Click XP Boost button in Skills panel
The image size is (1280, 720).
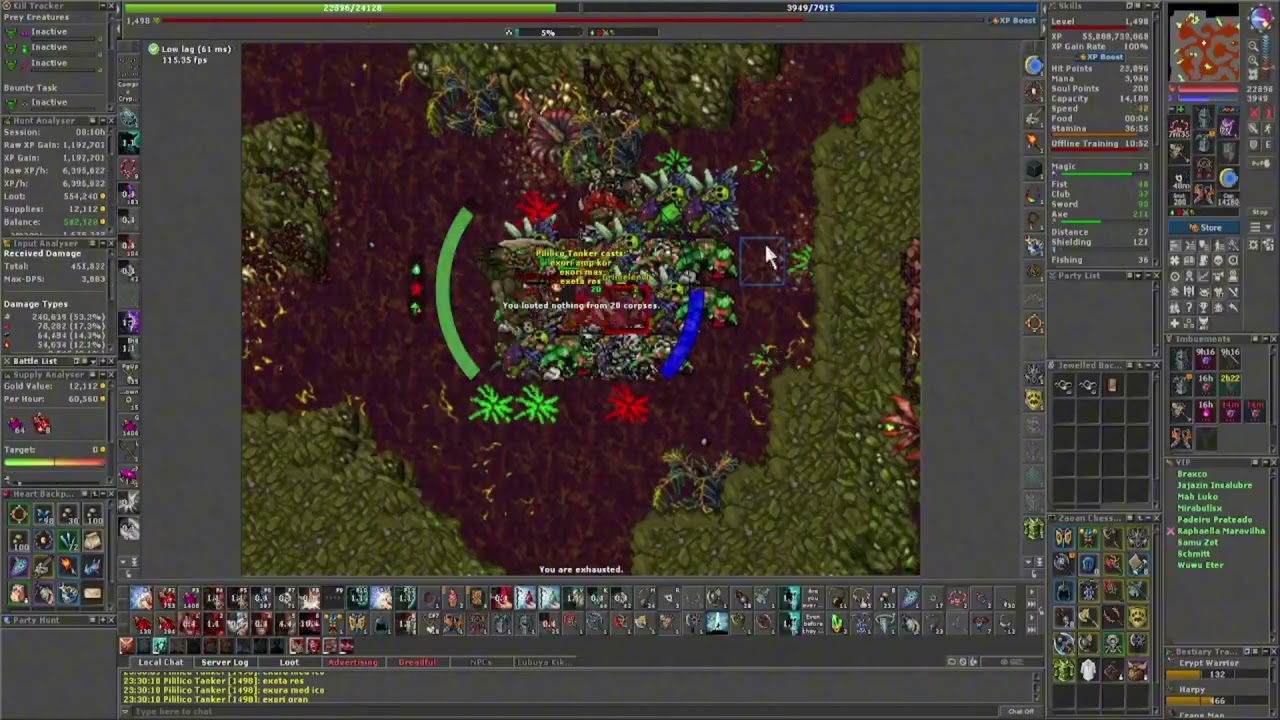1101,57
